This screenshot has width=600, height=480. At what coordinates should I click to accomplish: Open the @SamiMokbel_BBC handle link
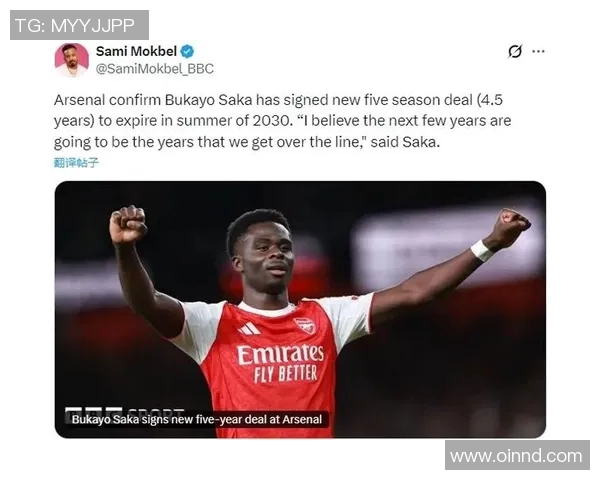[155, 69]
